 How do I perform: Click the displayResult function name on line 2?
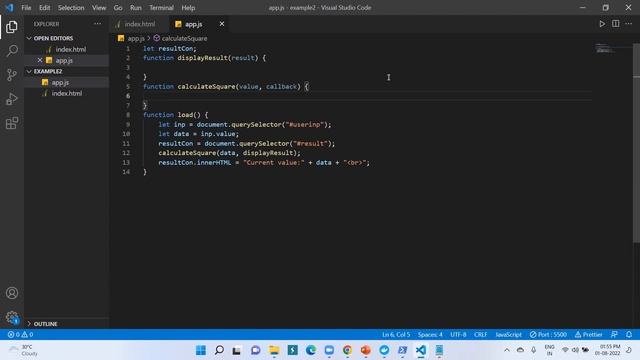point(202,58)
